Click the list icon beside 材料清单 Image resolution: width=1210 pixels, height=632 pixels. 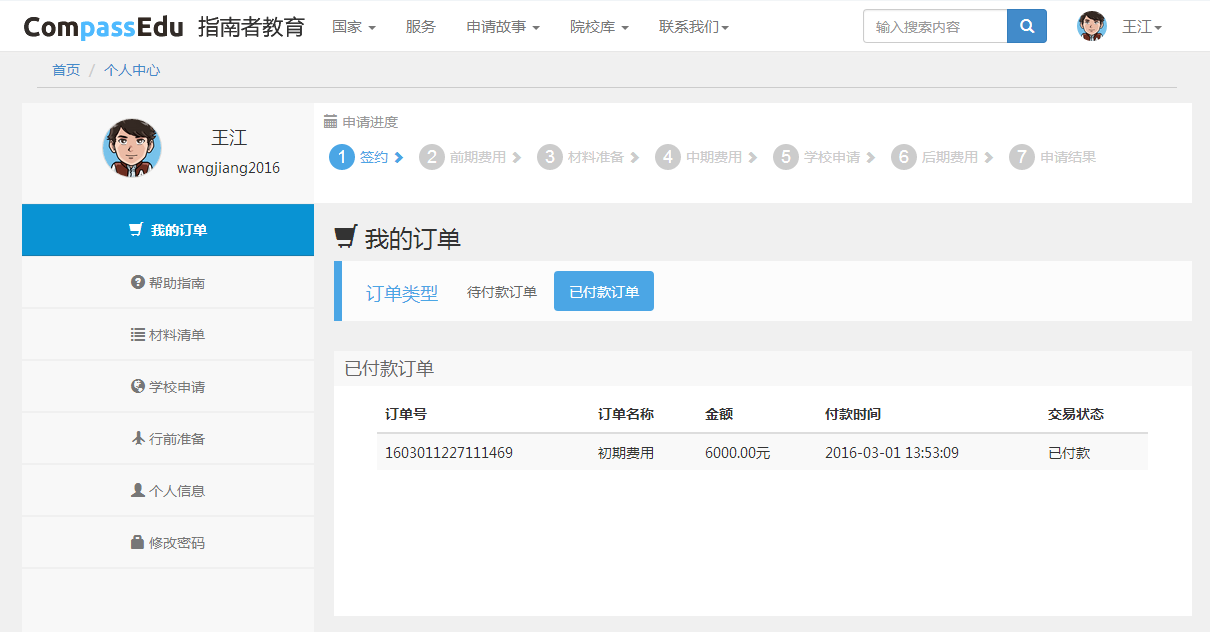point(138,335)
